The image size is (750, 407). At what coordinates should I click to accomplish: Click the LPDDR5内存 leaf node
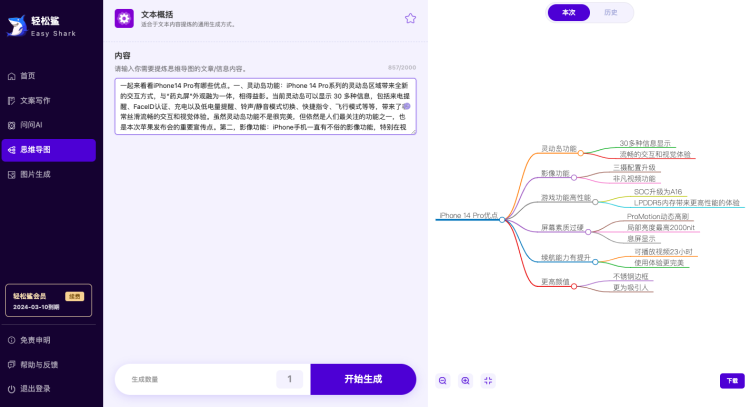[x=686, y=203]
